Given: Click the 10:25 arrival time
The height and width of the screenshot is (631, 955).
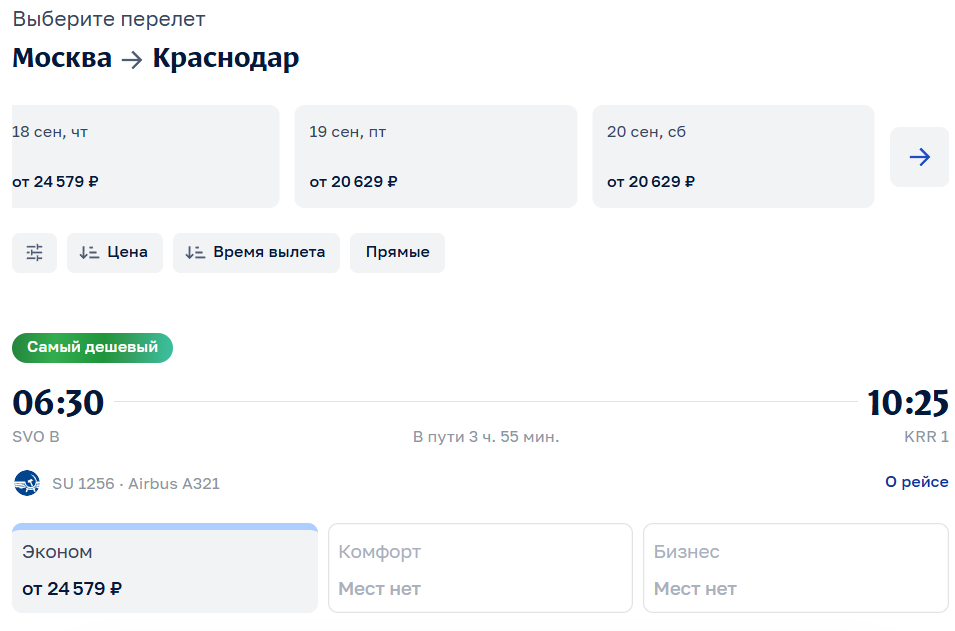Looking at the screenshot, I should 907,403.
